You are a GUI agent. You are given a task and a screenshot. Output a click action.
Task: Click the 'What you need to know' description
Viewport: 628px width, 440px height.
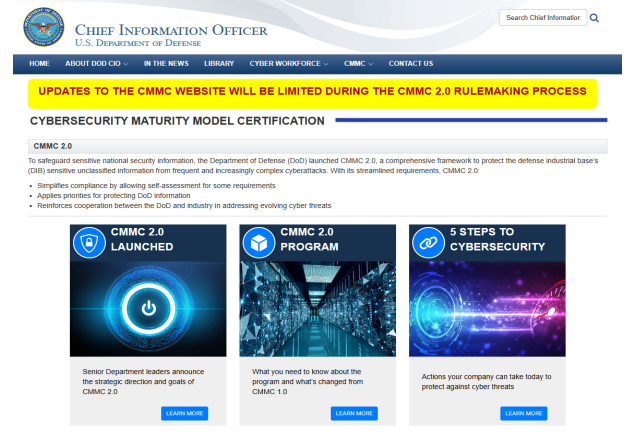coord(308,382)
